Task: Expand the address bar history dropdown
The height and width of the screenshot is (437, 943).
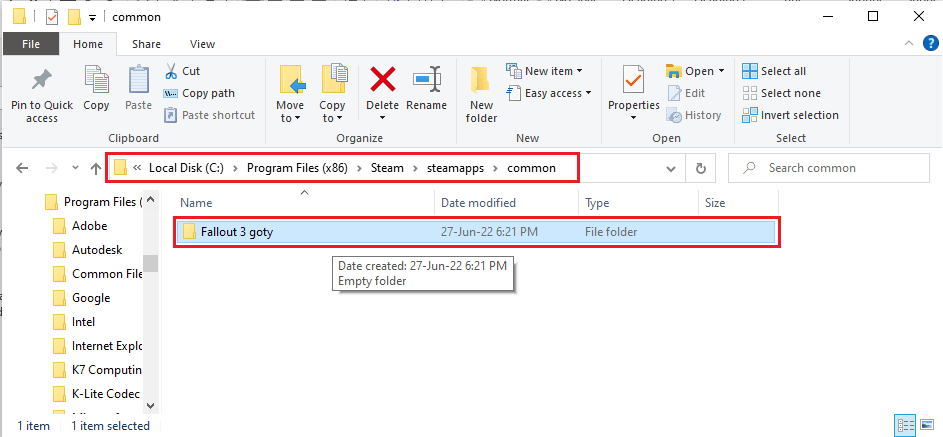Action: coord(671,169)
